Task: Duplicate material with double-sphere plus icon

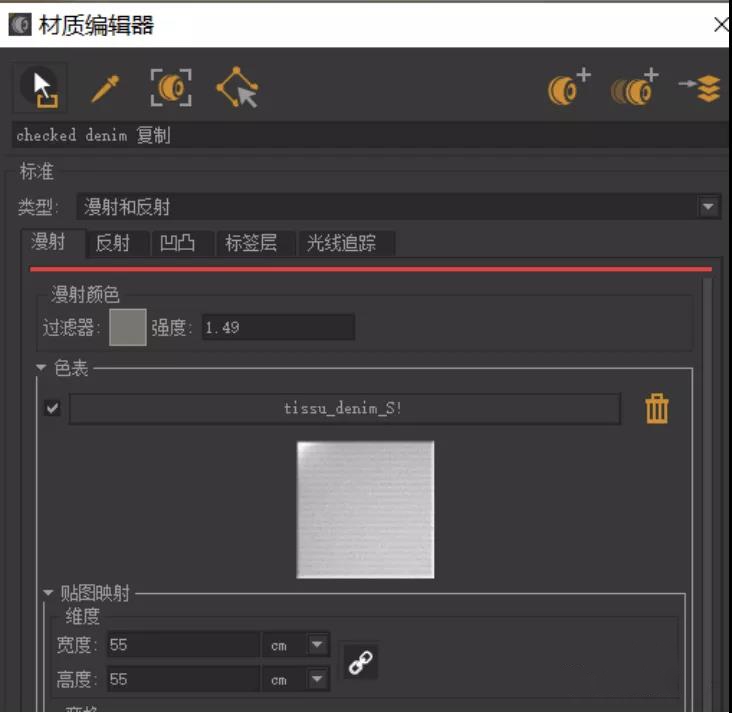Action: tap(635, 87)
